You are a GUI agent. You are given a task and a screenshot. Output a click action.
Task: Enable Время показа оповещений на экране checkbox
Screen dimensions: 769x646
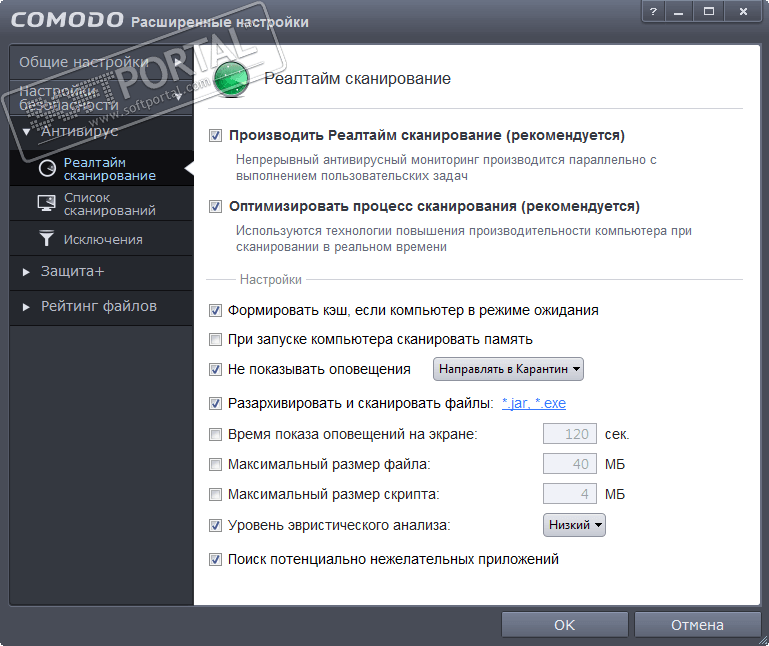pos(215,434)
